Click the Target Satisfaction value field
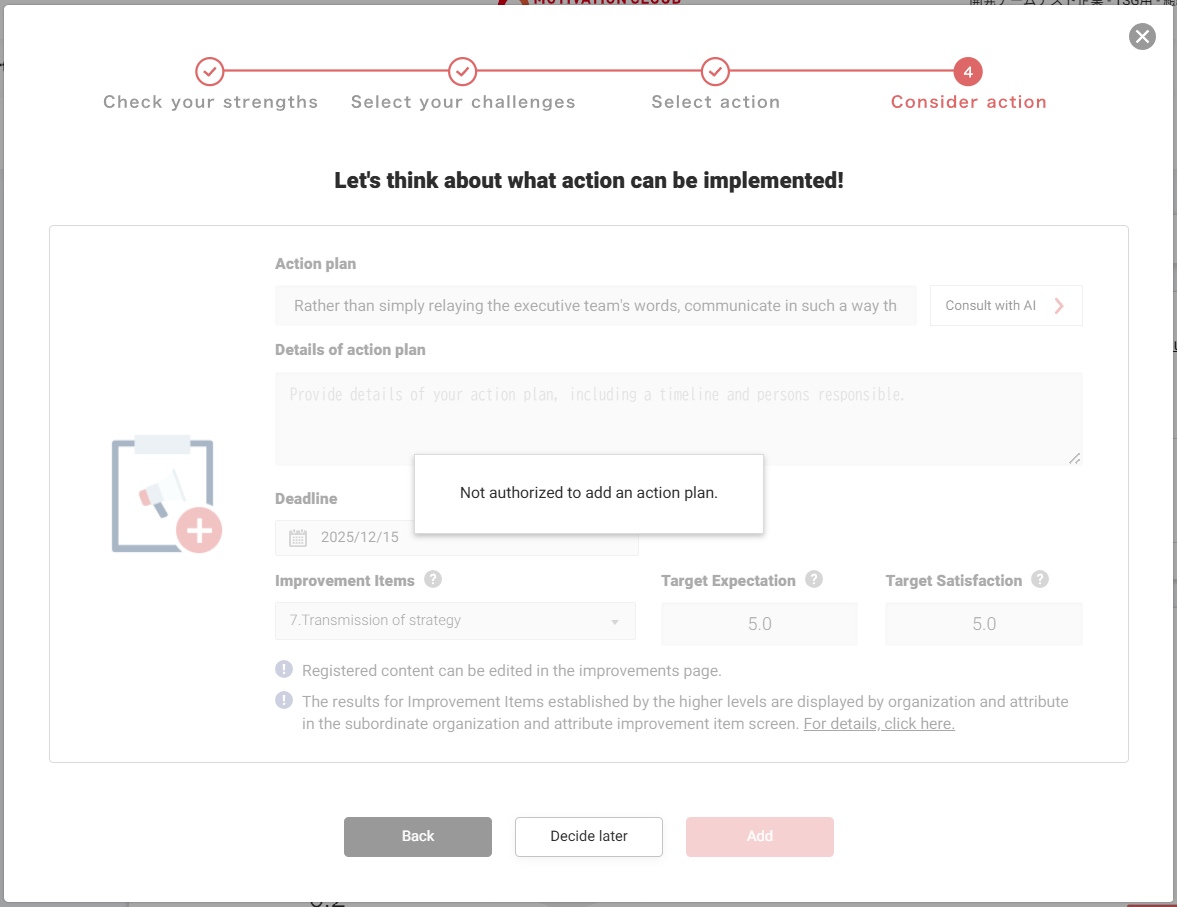 [984, 624]
